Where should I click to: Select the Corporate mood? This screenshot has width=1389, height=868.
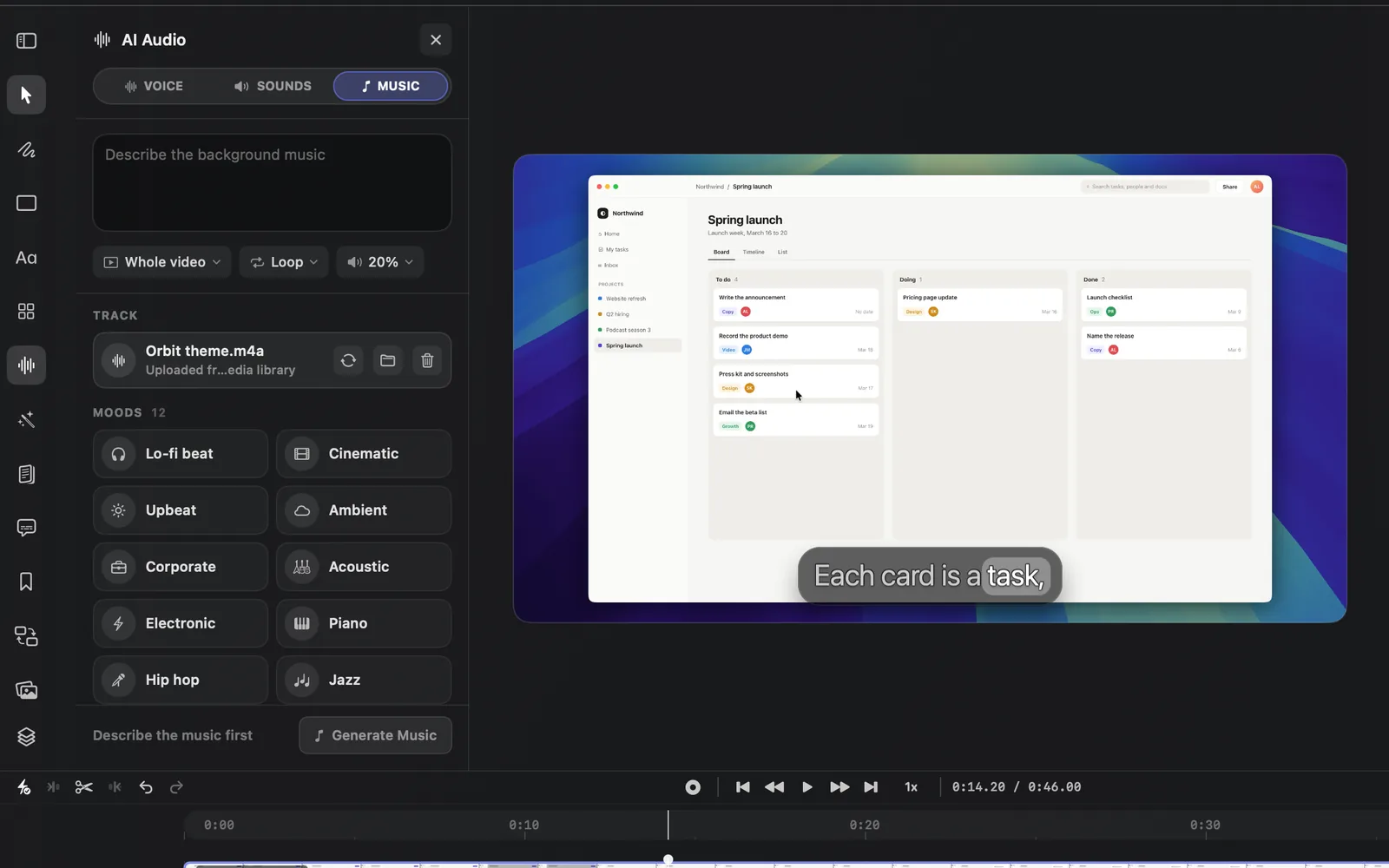click(x=181, y=567)
